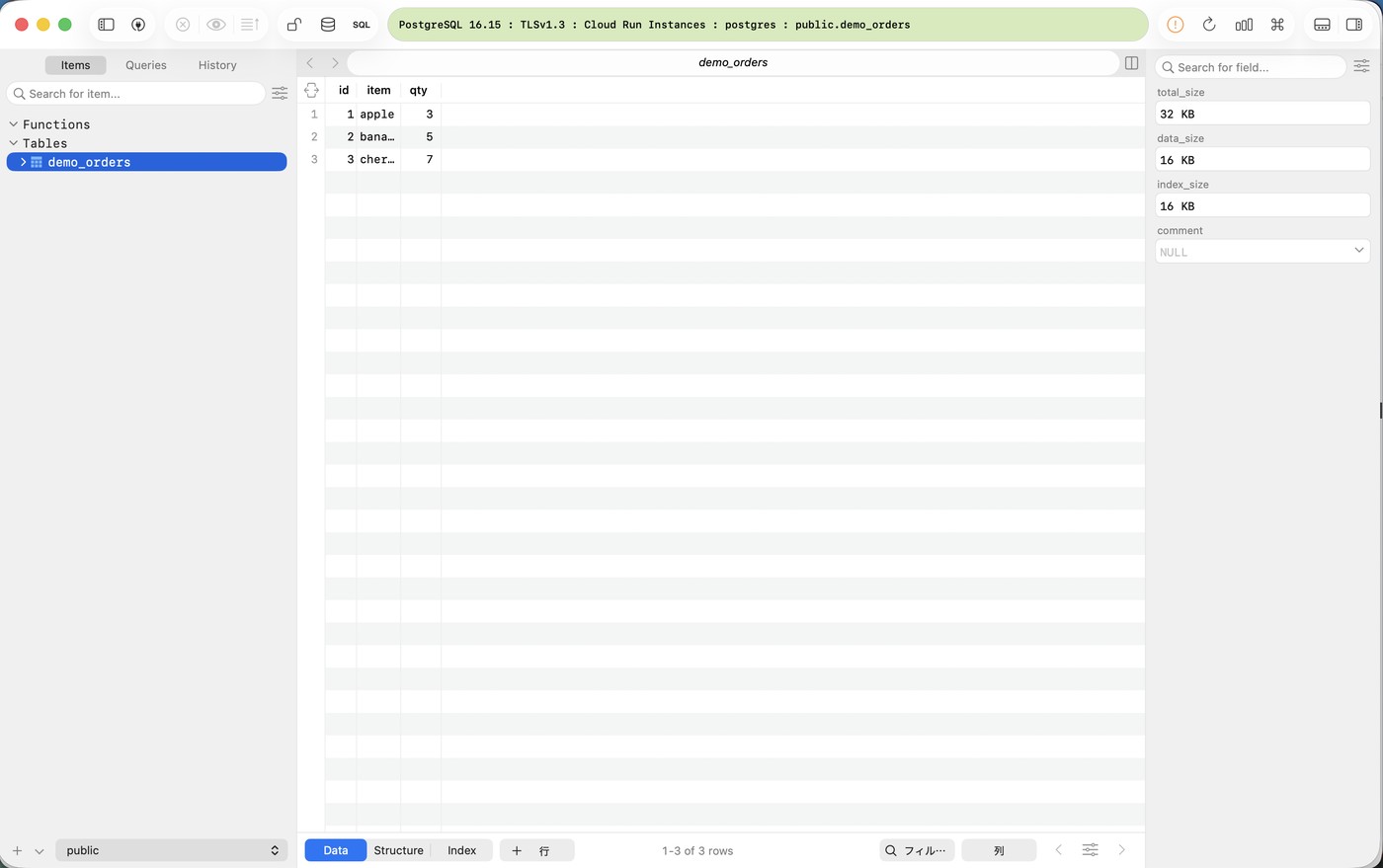Select the qty cell with value 3
This screenshot has height=868, width=1383.
tap(421, 115)
